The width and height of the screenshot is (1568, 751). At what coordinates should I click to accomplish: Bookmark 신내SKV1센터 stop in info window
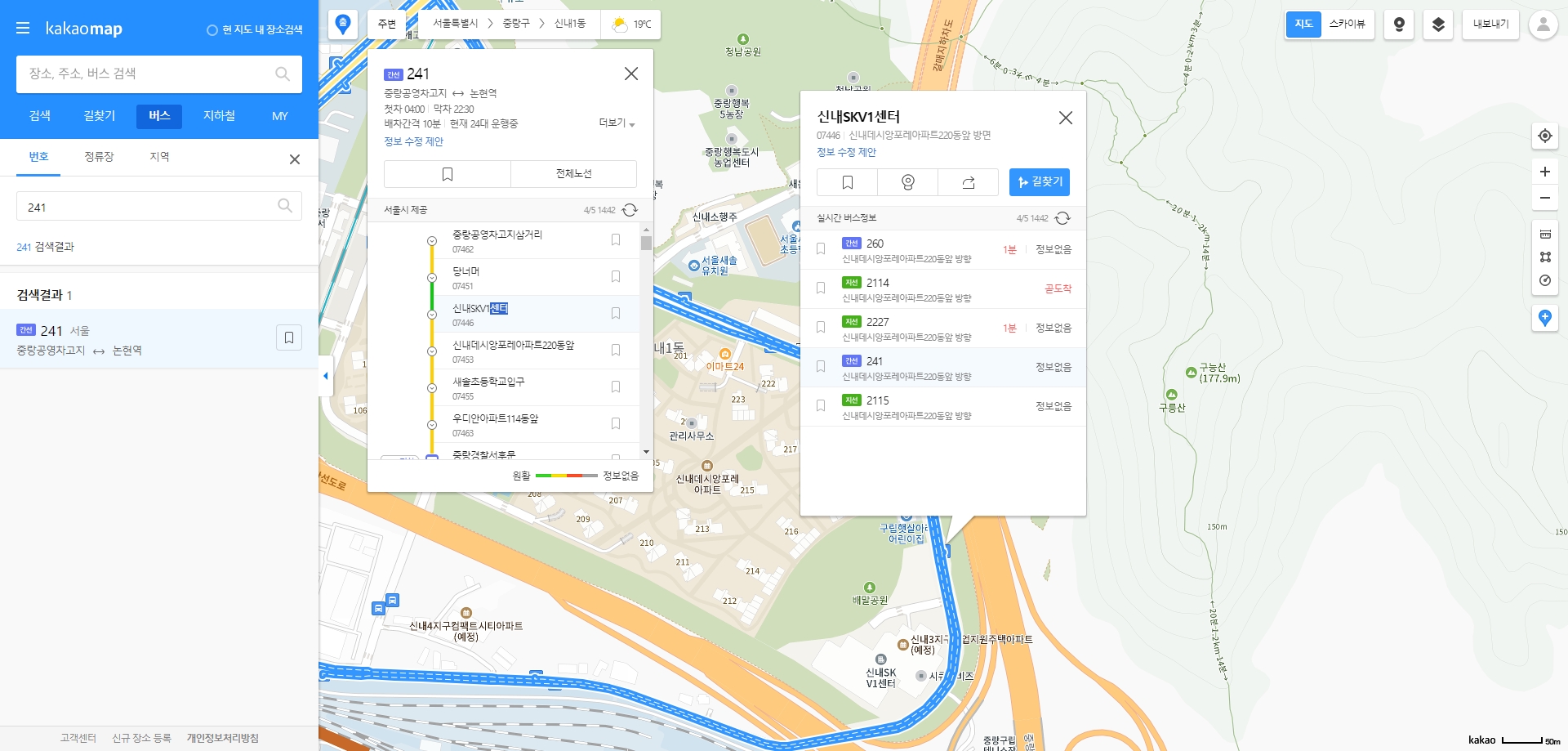[x=848, y=182]
